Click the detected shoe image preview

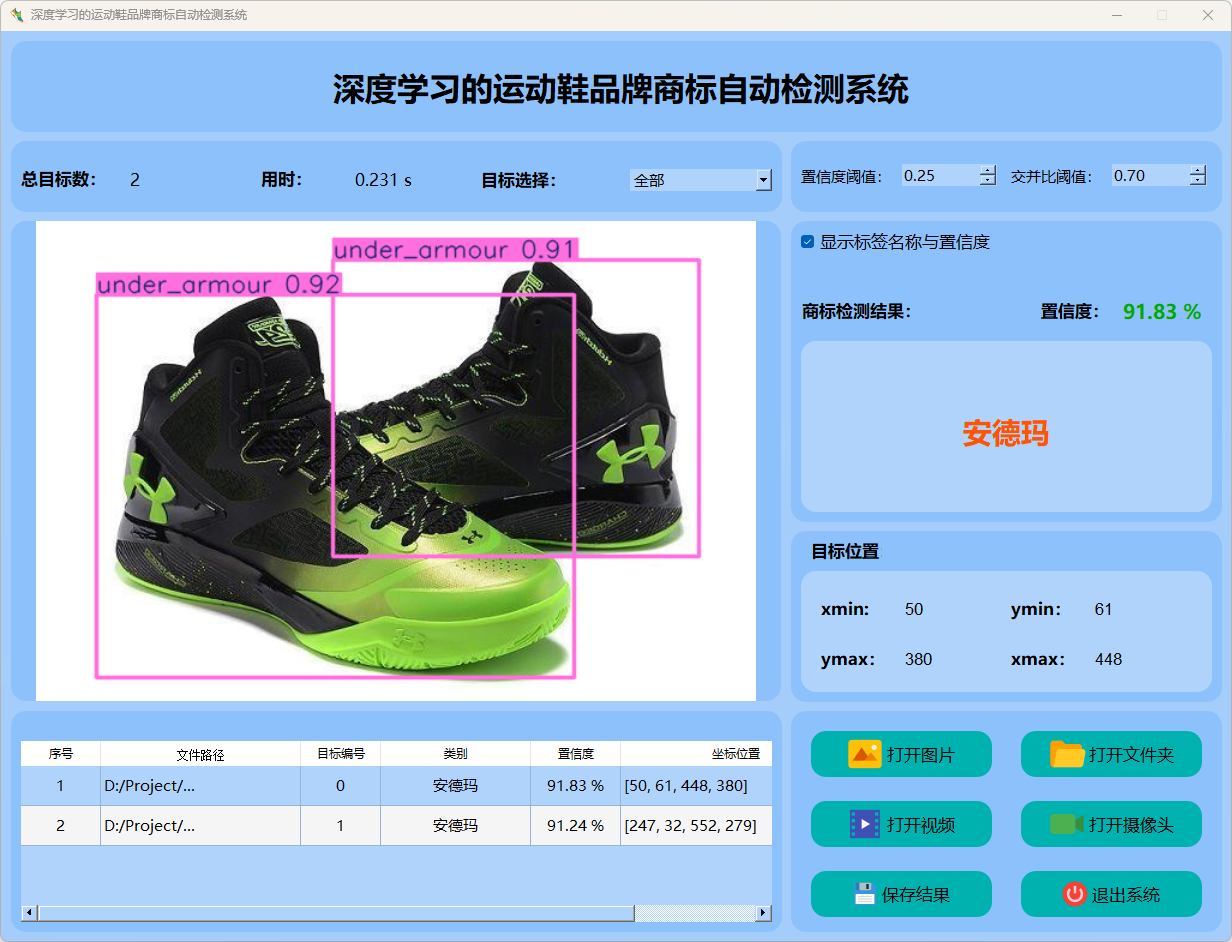396,460
